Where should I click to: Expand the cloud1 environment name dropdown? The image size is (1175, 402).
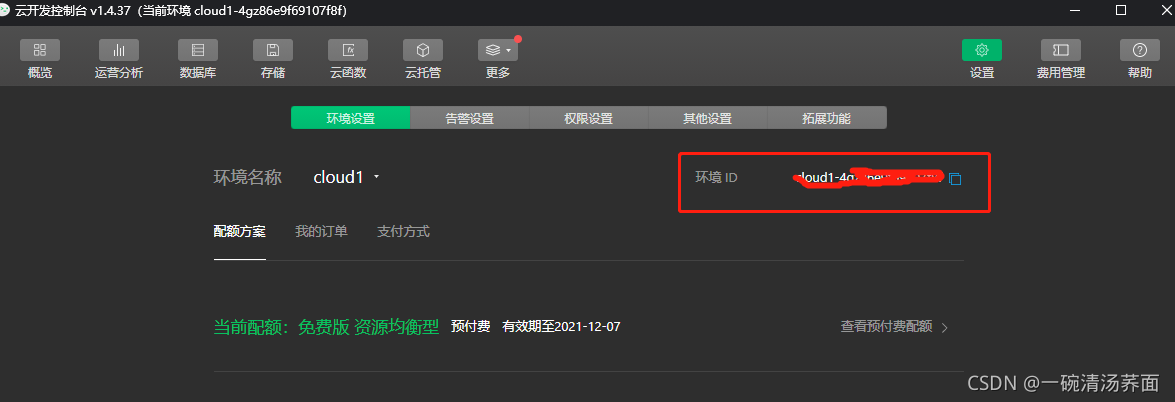(376, 178)
